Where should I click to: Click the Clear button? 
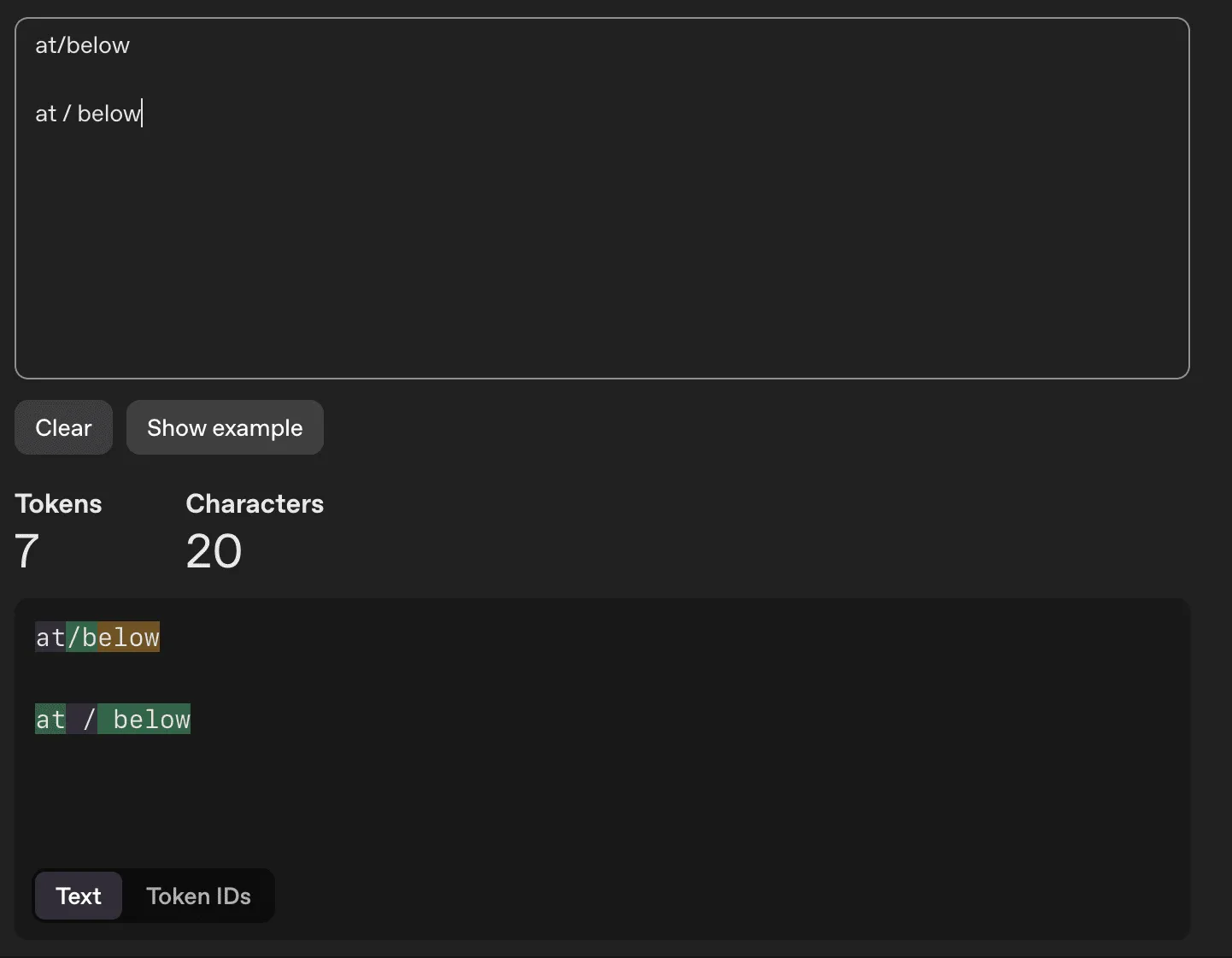click(63, 427)
